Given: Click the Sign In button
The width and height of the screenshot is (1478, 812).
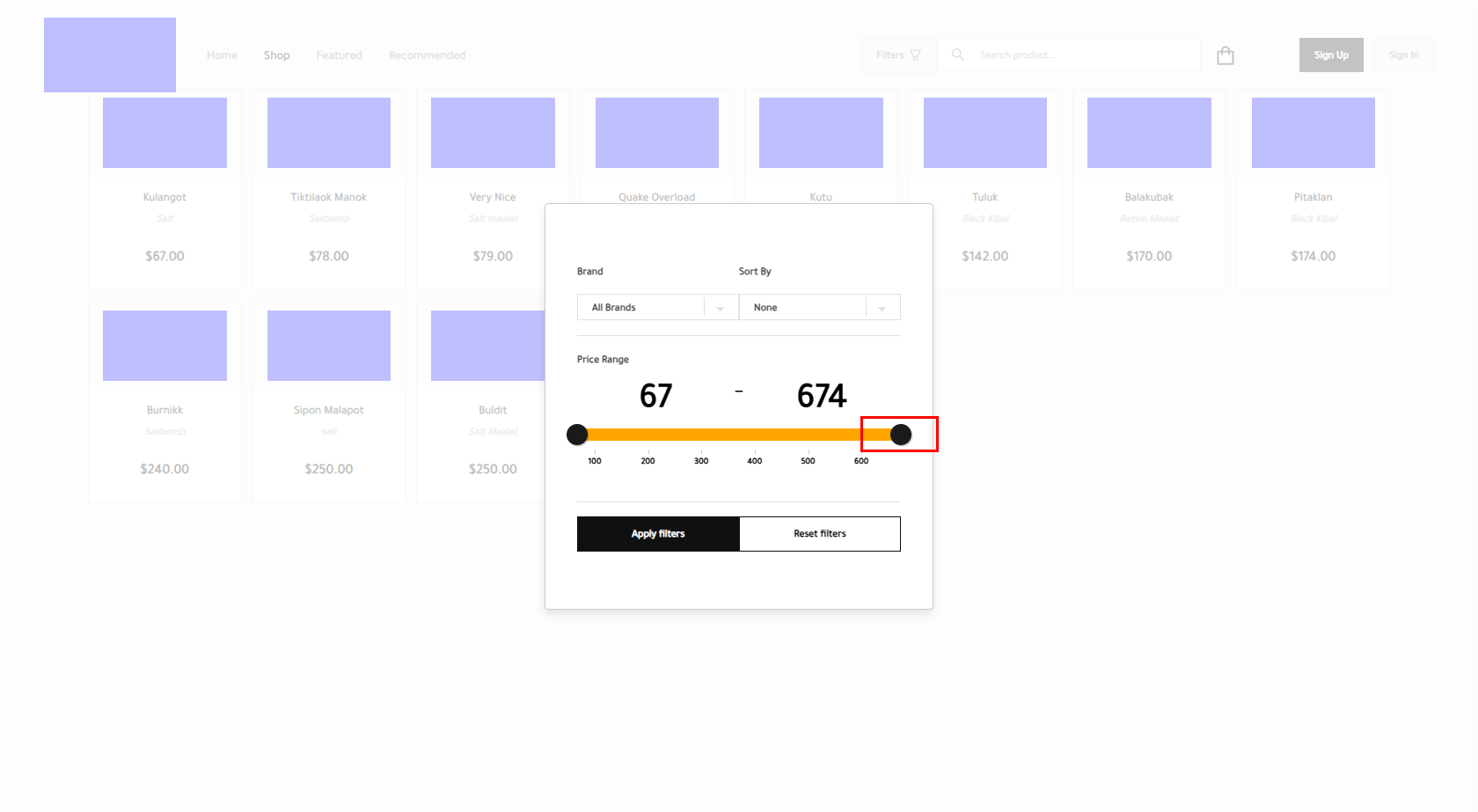Looking at the screenshot, I should (1403, 55).
